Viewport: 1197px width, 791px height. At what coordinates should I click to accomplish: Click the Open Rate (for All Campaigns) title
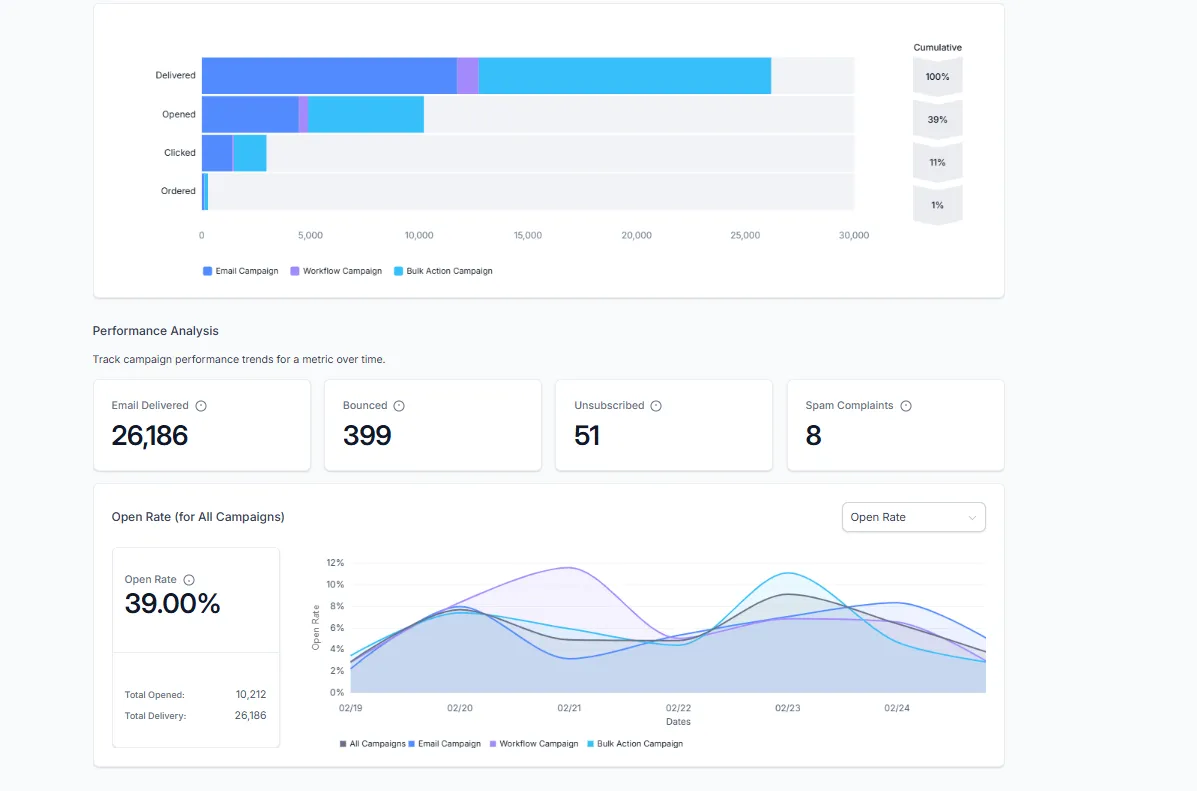pos(198,517)
